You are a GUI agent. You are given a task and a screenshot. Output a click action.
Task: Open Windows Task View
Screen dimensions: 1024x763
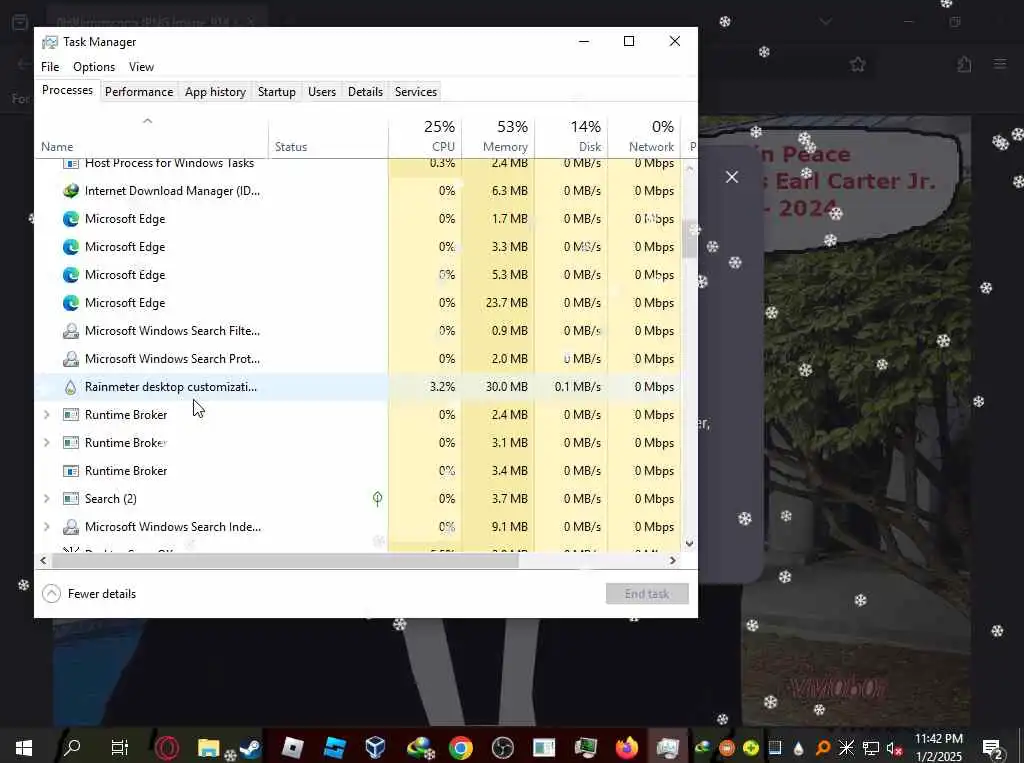point(120,747)
